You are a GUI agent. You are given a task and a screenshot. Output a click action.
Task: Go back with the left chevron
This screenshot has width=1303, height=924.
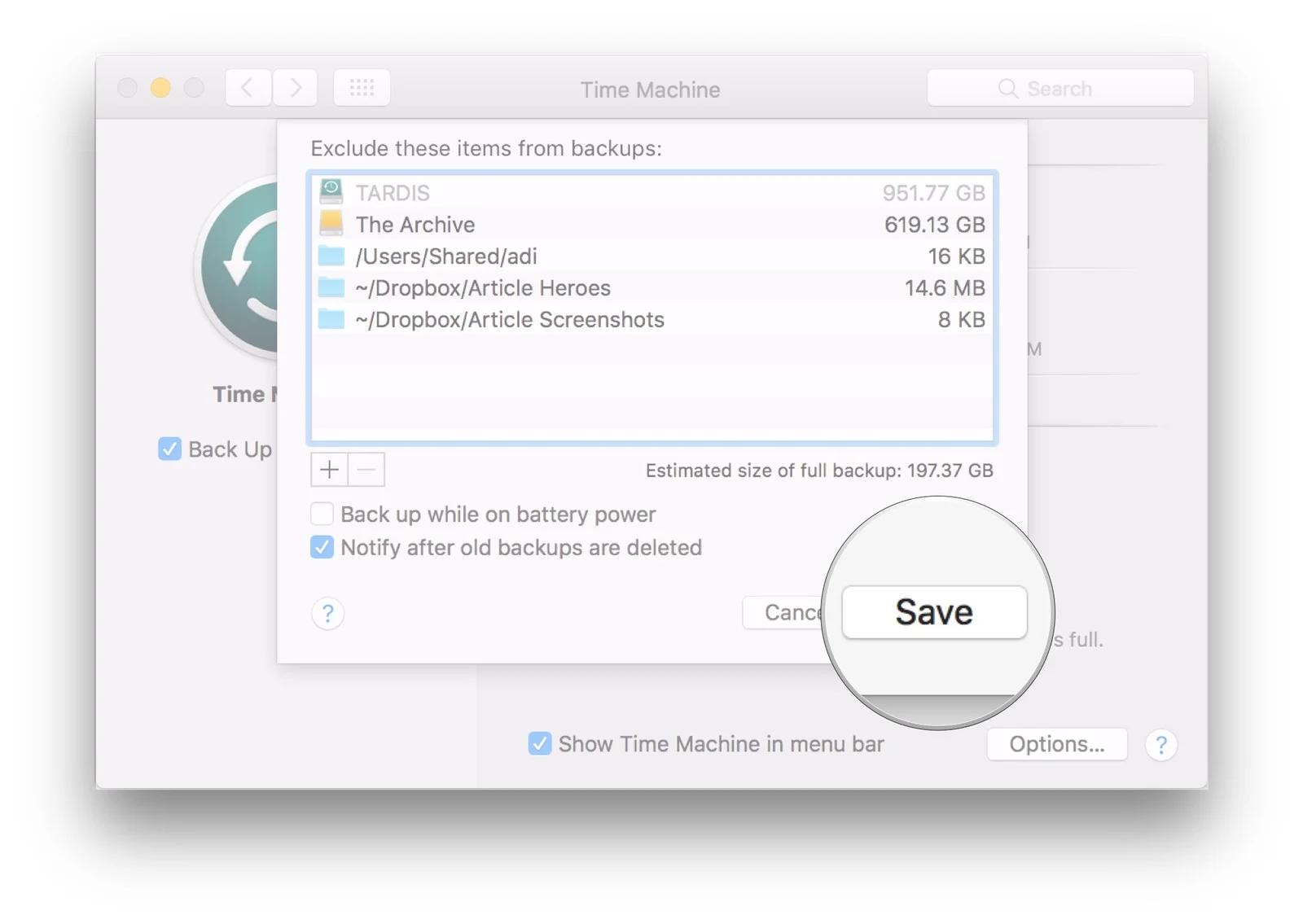pos(248,88)
